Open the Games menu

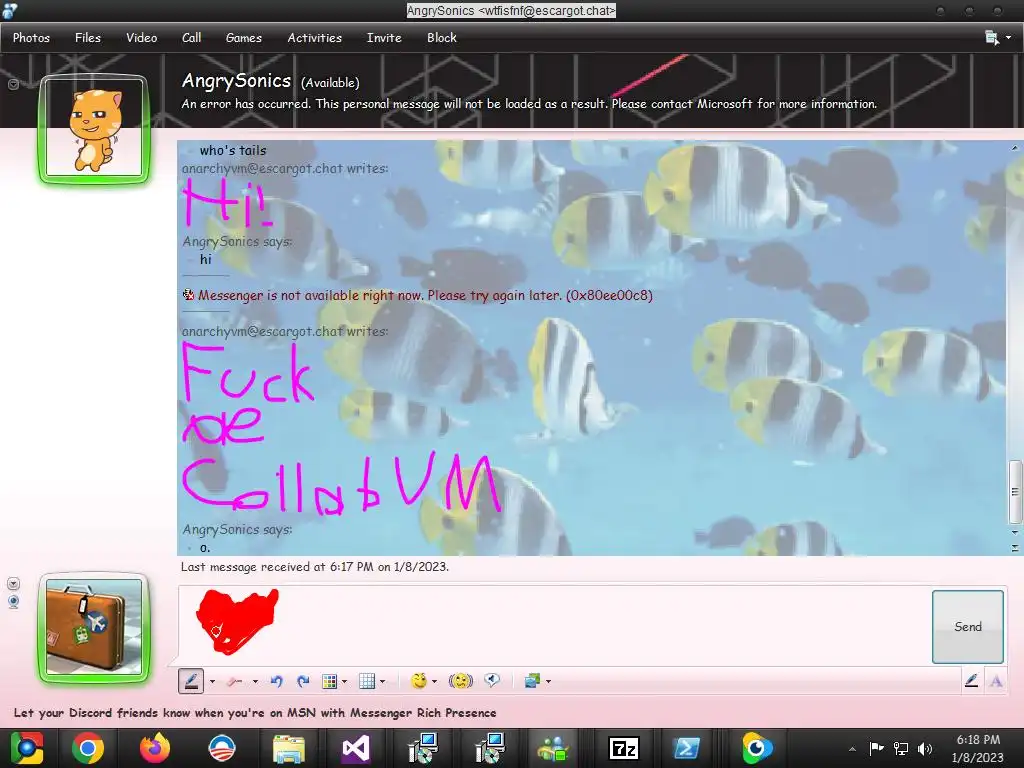click(244, 38)
